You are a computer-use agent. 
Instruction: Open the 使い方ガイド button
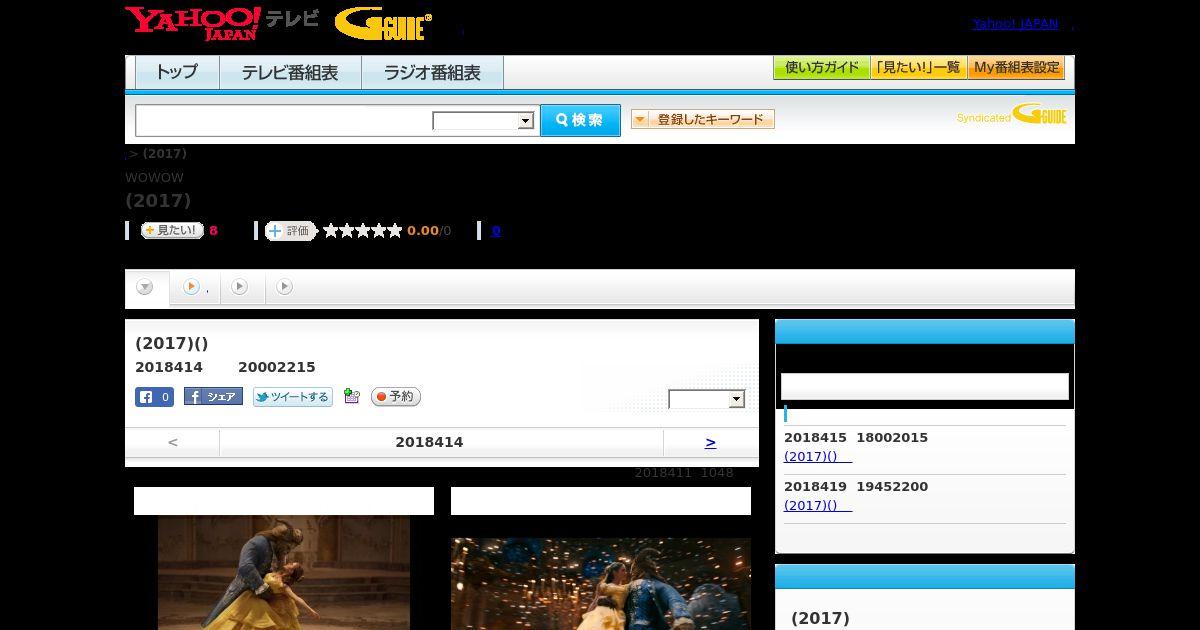point(821,68)
